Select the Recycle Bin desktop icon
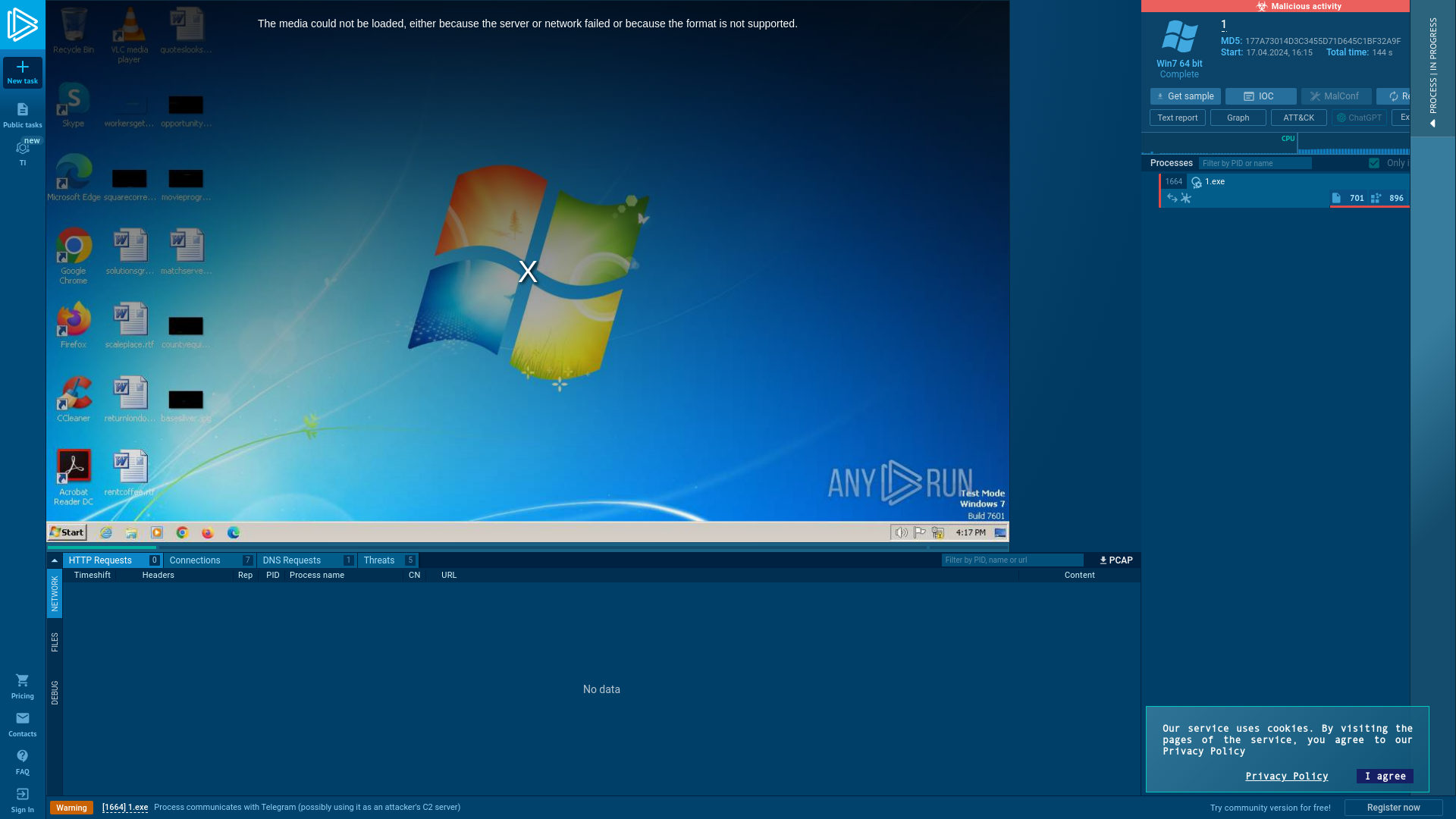Image resolution: width=1456 pixels, height=819 pixels. pyautogui.click(x=74, y=31)
